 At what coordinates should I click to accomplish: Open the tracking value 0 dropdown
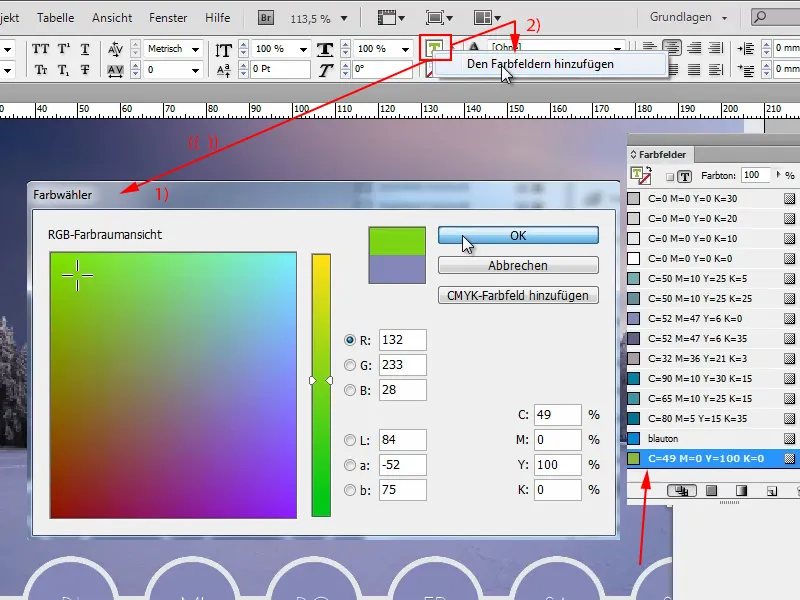[195, 70]
